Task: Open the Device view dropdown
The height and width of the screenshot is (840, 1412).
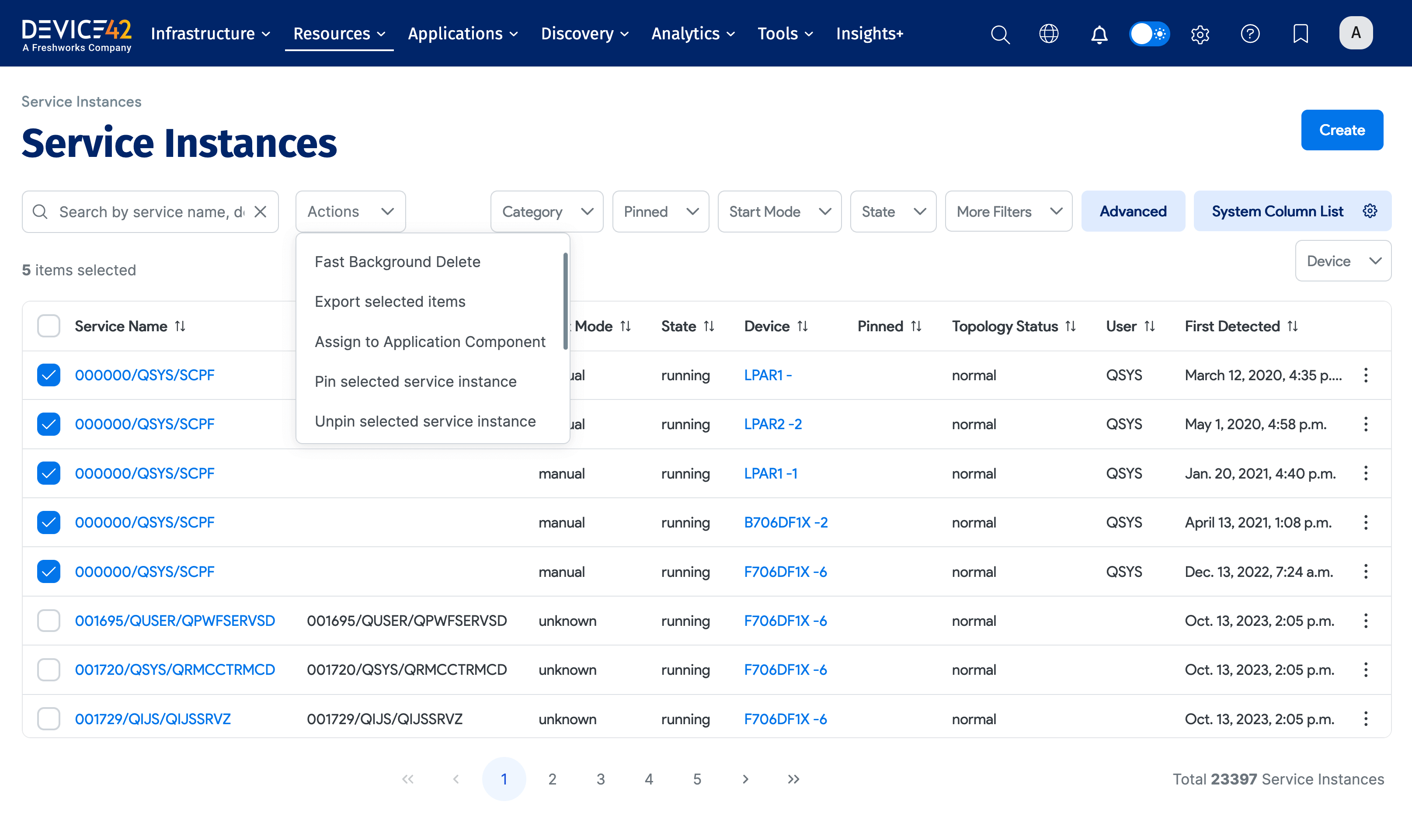Action: (1343, 260)
